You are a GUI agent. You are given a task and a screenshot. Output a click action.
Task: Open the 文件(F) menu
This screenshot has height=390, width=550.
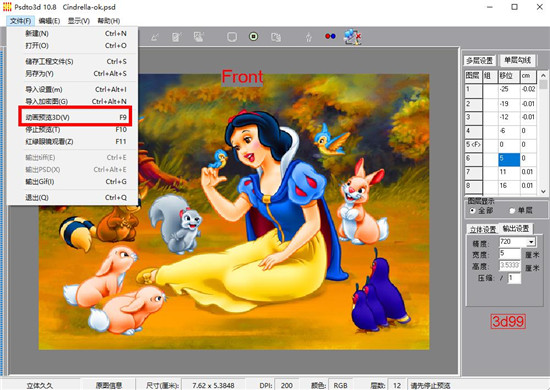20,21
